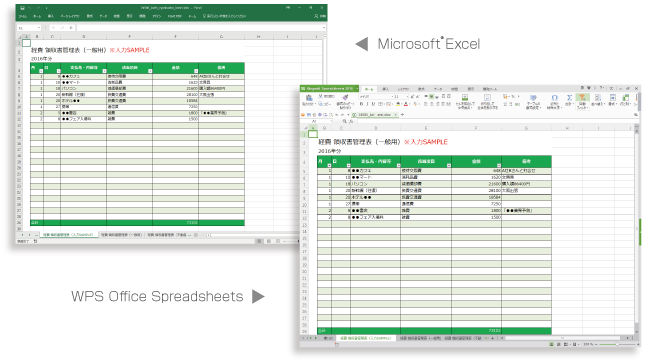Click horizontal scrollbar in WPS Spreadsheets
The width and height of the screenshot is (646, 364).
tap(562, 338)
